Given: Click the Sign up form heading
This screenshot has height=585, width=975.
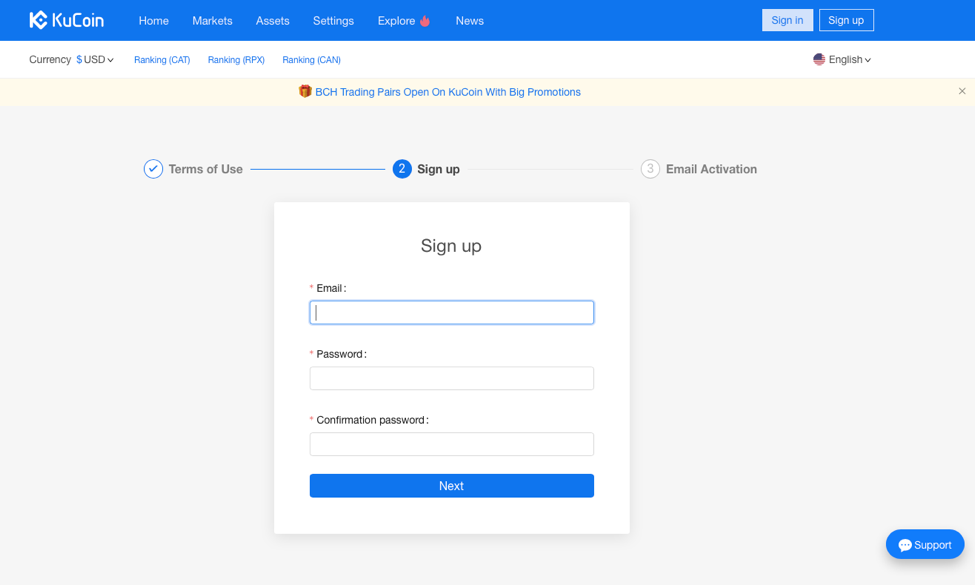Looking at the screenshot, I should (451, 246).
